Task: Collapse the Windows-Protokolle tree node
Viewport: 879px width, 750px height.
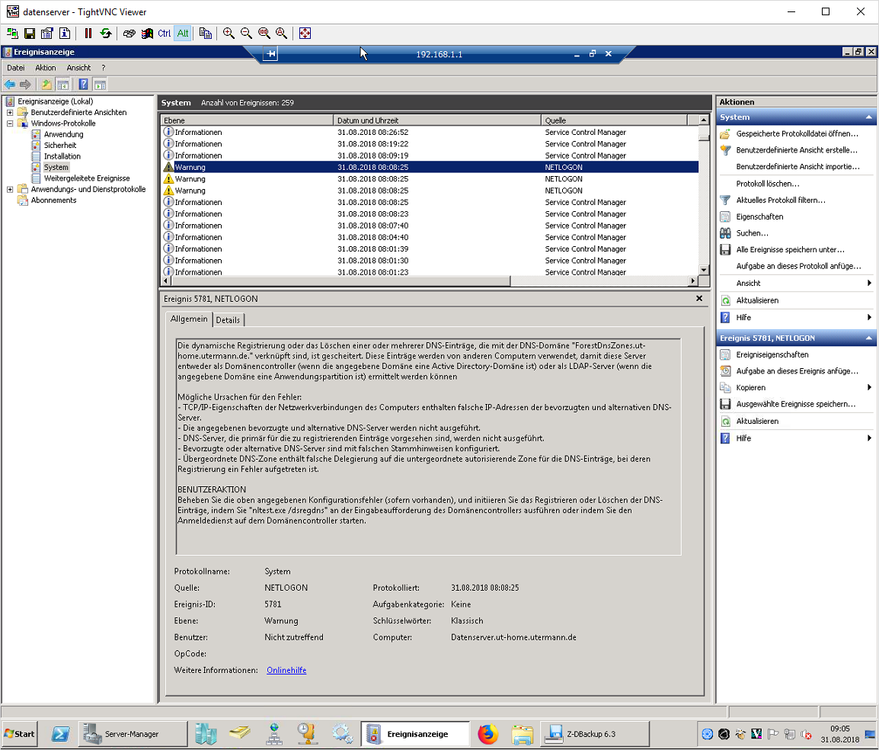Action: pos(10,123)
